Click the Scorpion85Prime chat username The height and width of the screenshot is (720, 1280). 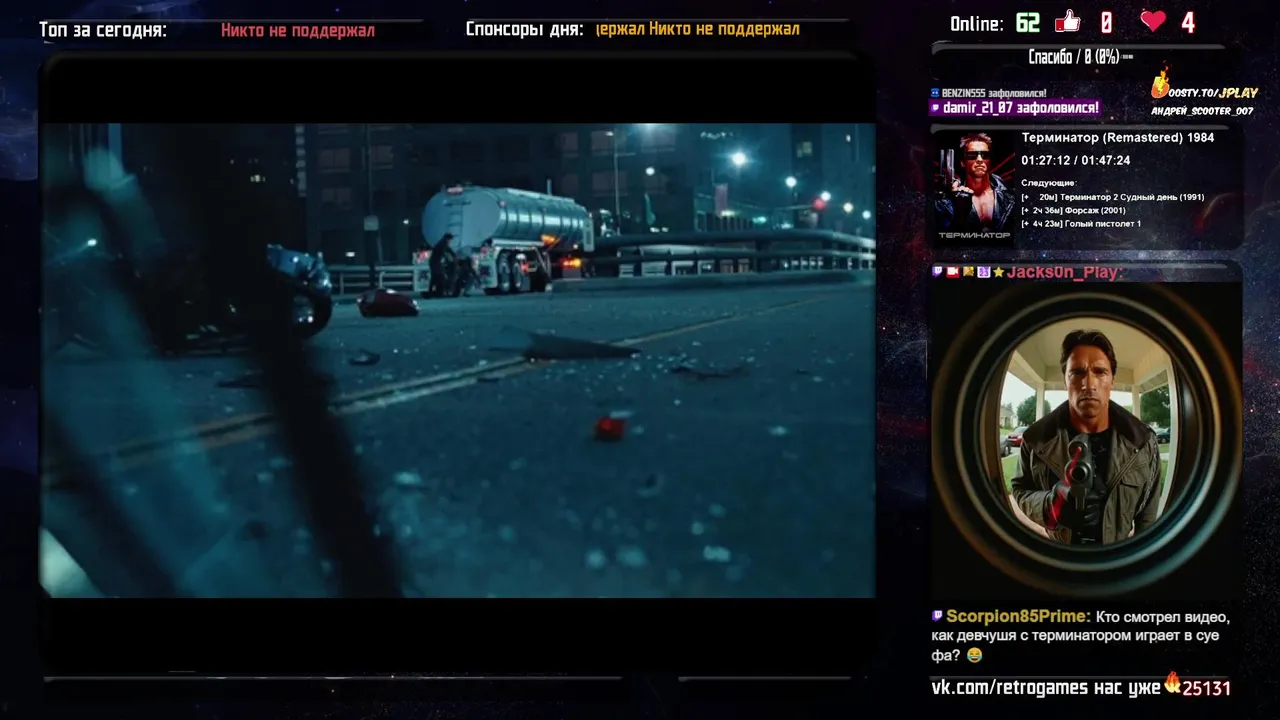point(1019,617)
